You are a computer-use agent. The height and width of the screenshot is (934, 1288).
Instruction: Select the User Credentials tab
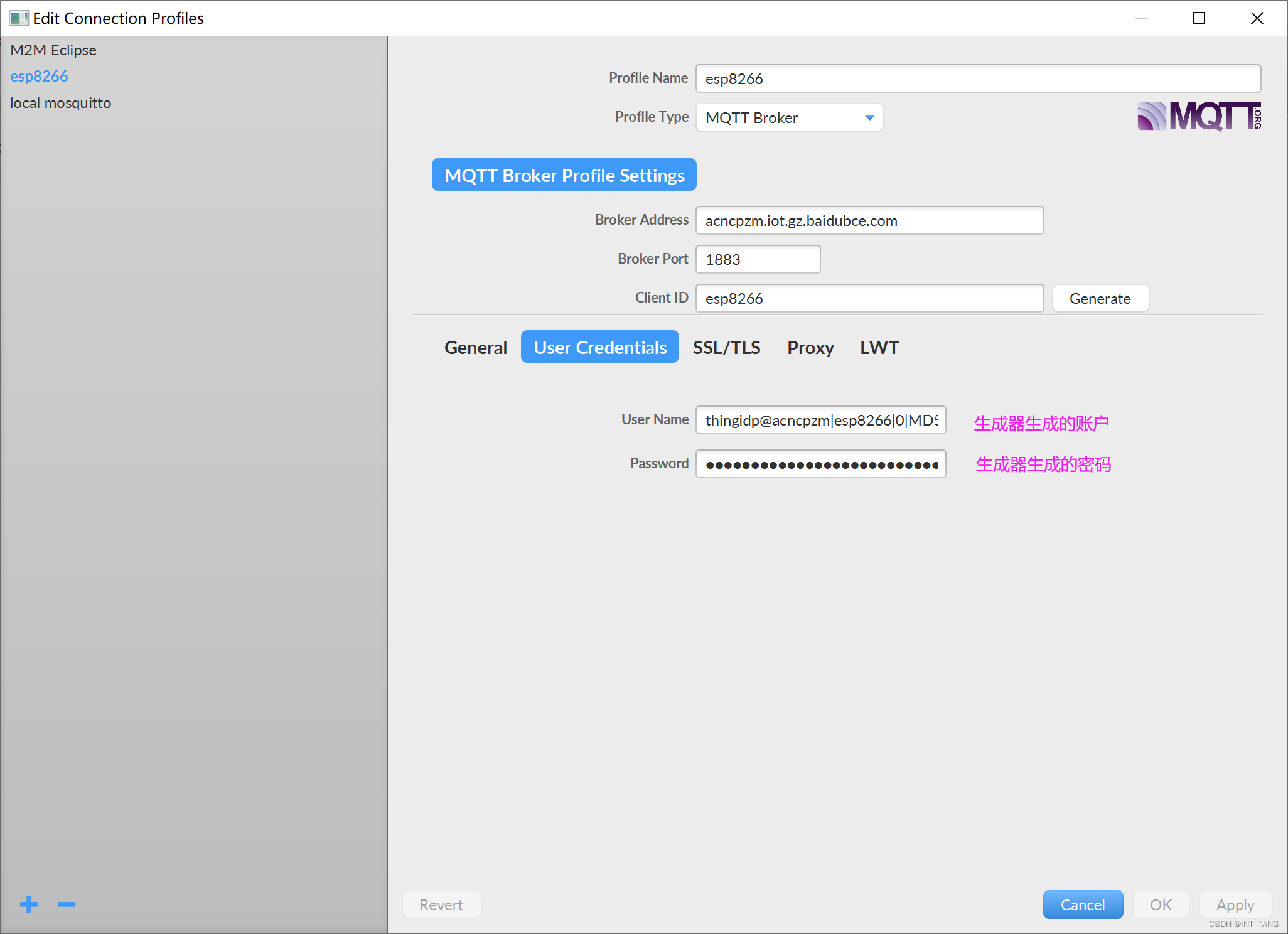(x=600, y=347)
